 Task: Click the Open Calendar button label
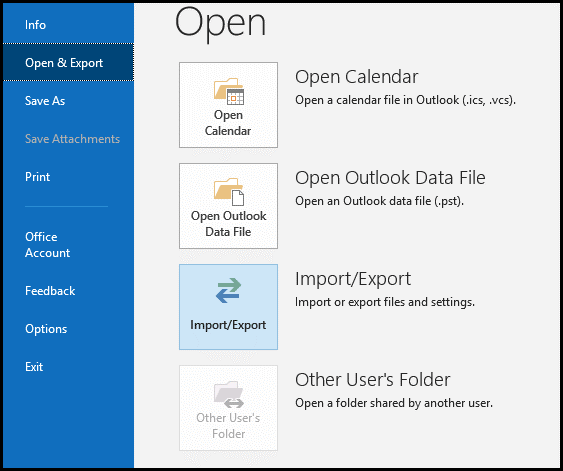[x=228, y=123]
